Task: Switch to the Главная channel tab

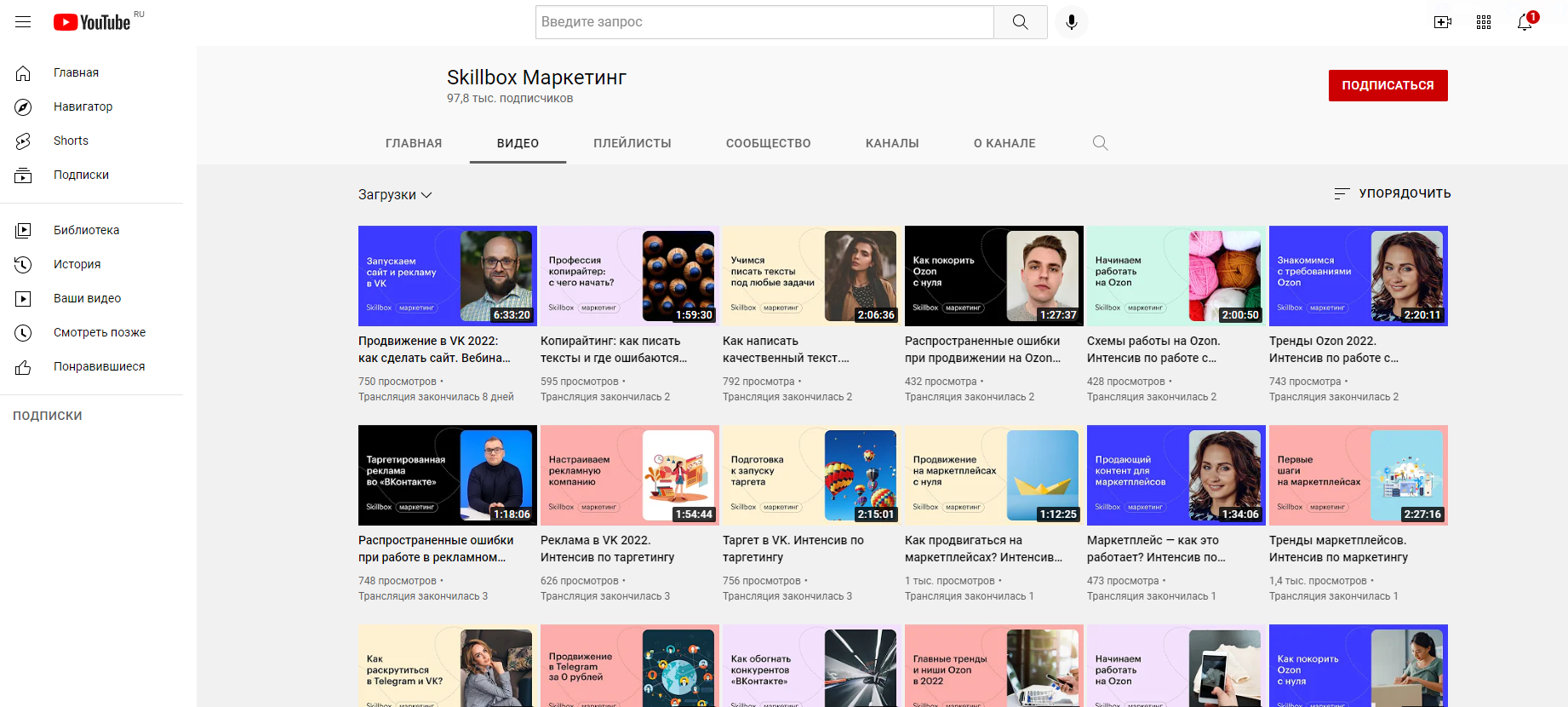Action: coord(414,143)
